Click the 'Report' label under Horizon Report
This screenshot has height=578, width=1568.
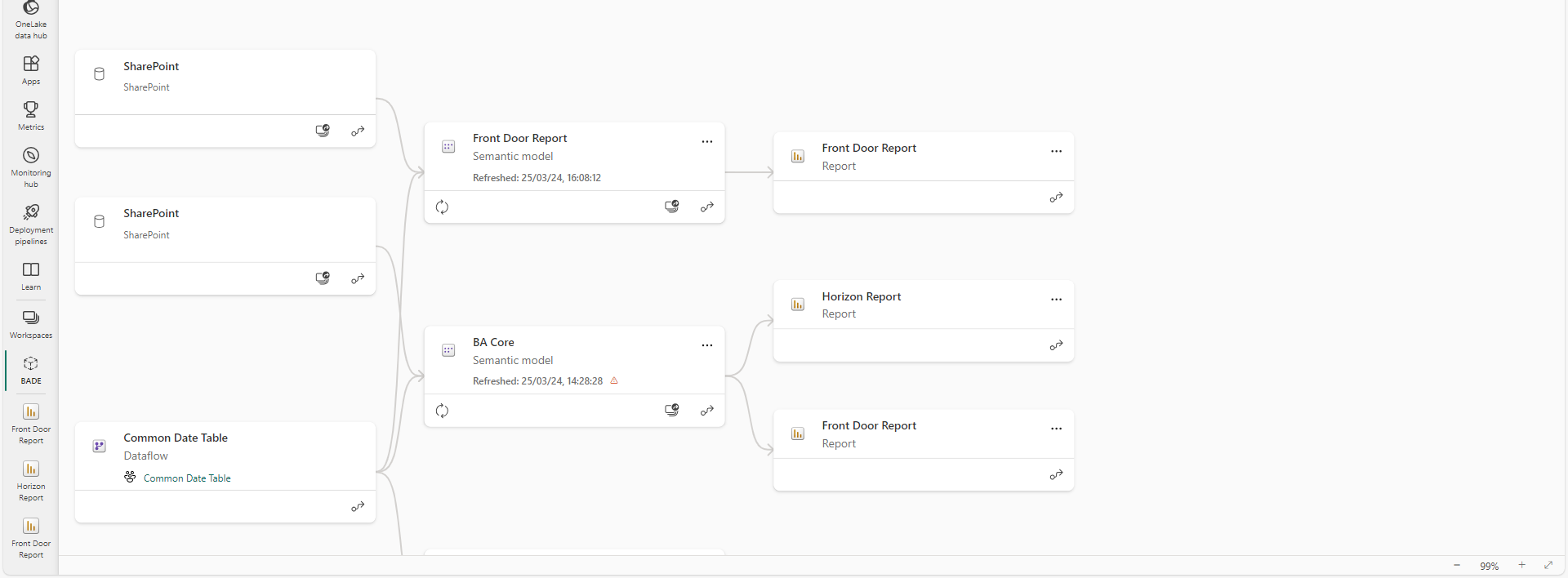pos(839,314)
